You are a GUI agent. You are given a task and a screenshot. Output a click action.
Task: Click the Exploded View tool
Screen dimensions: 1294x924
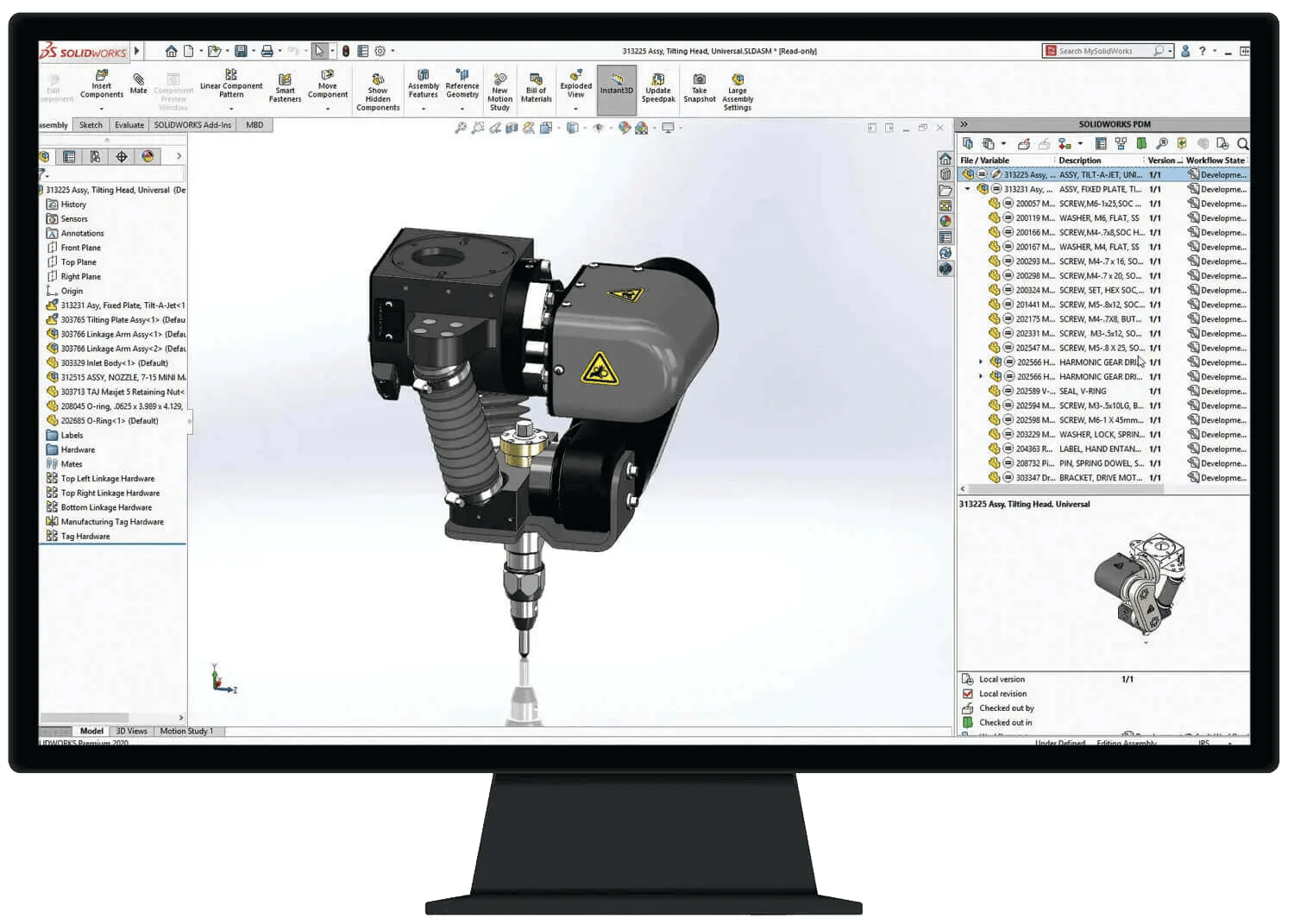(x=576, y=84)
